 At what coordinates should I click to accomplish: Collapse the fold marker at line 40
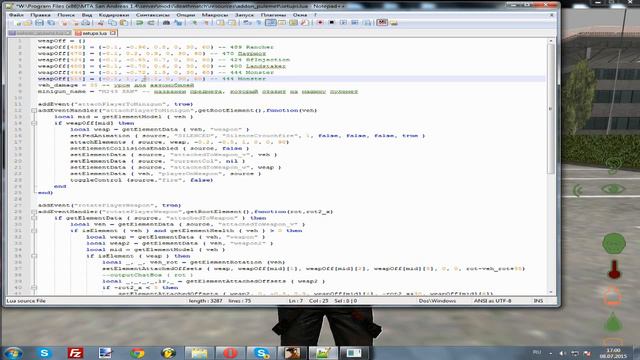pos(34,287)
